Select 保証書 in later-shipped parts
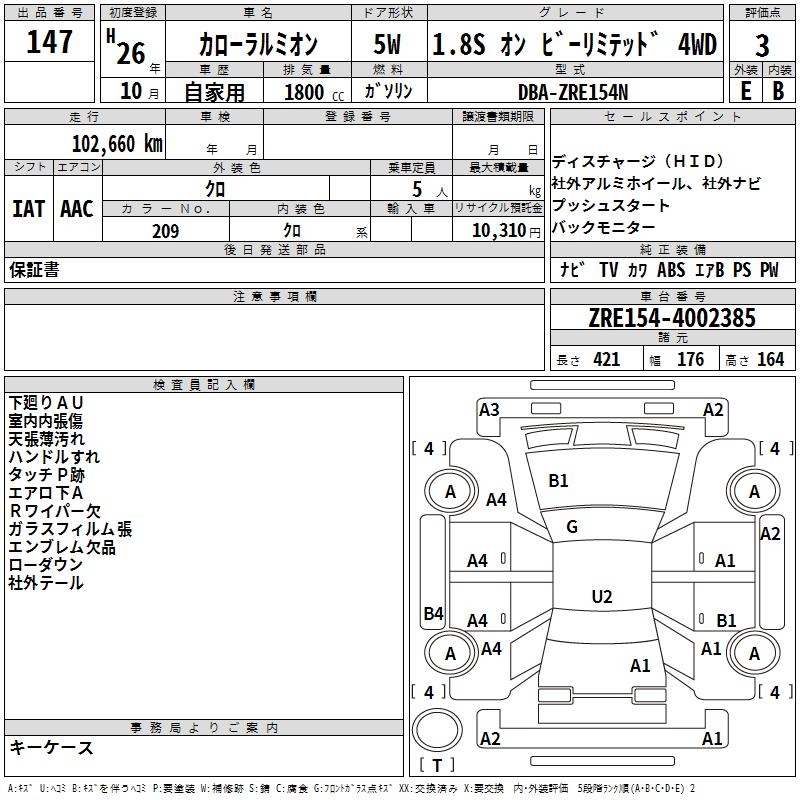 point(34,270)
